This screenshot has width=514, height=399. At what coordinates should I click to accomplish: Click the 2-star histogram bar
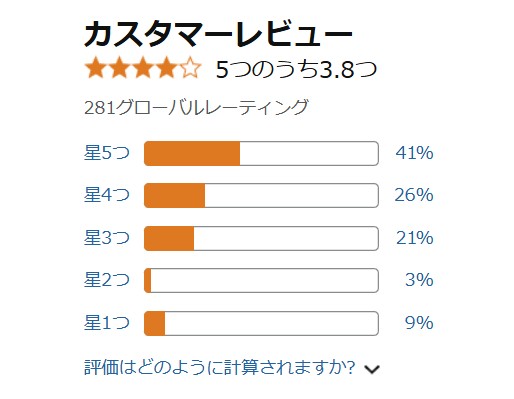pos(261,280)
